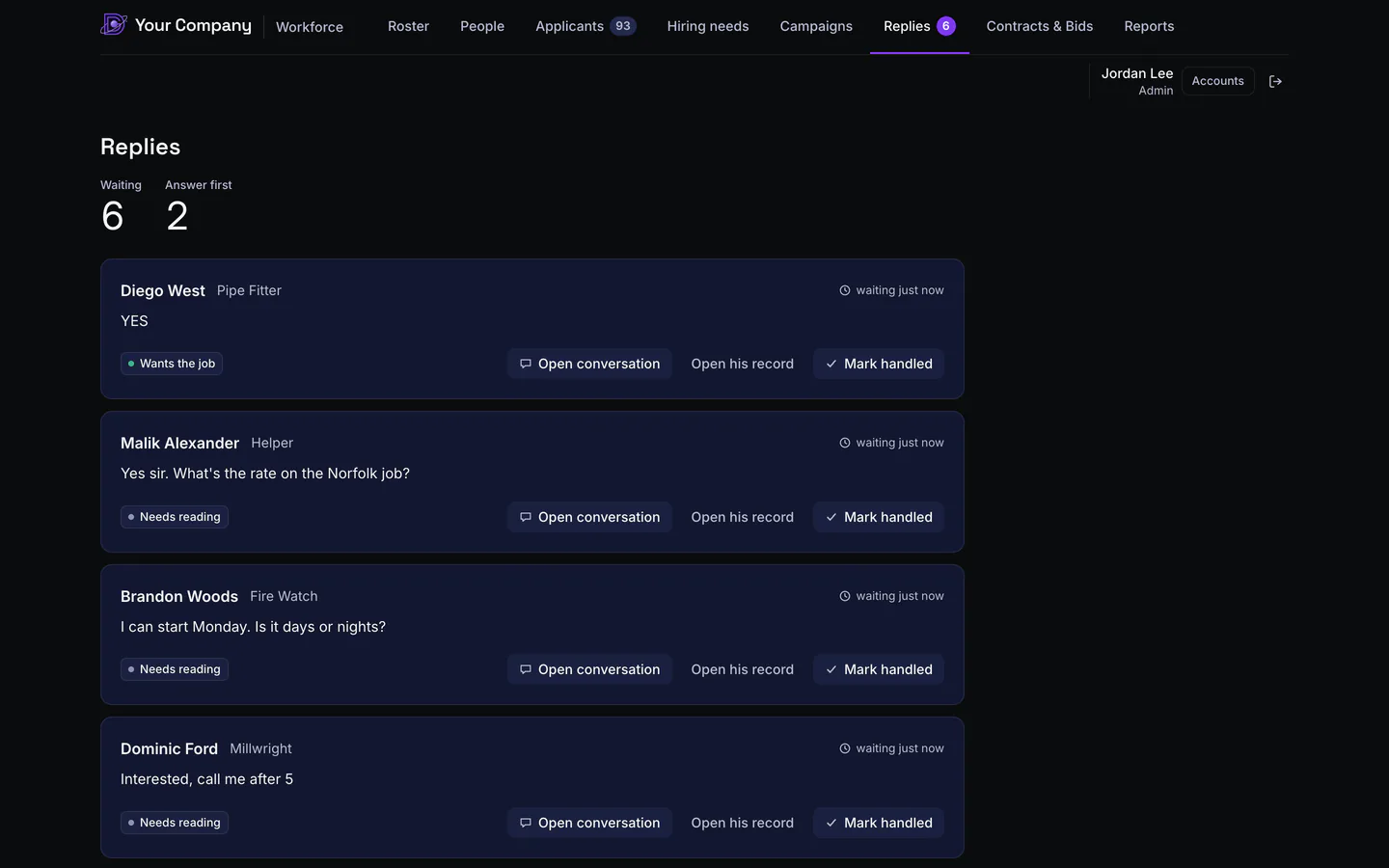The width and height of the screenshot is (1389, 868).
Task: Mark Malik Alexander's reply handled
Action: (879, 517)
